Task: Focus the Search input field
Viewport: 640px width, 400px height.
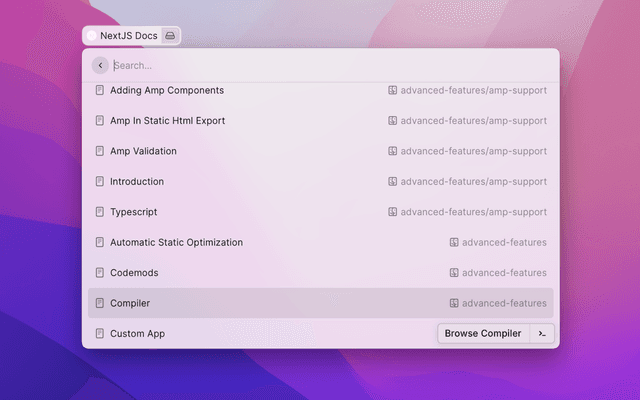Action: (x=330, y=66)
